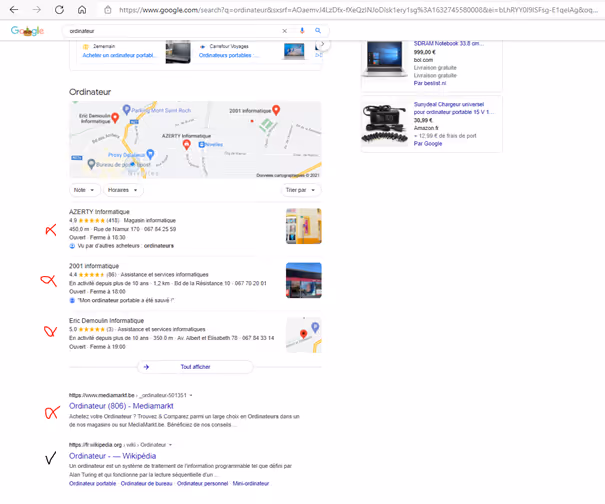605x504 pixels.
Task: Start voice search with the microphone icon
Action: click(302, 30)
